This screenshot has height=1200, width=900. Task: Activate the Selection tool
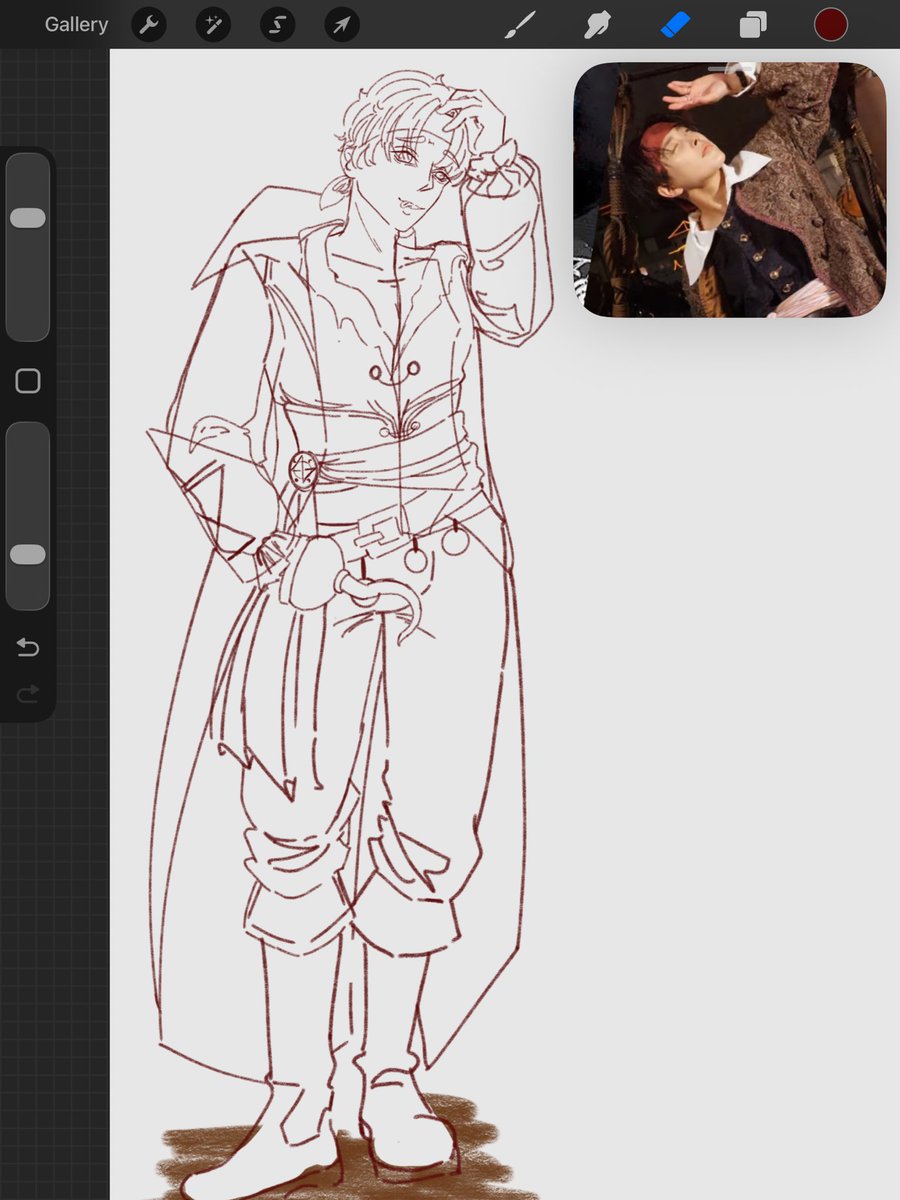point(277,24)
